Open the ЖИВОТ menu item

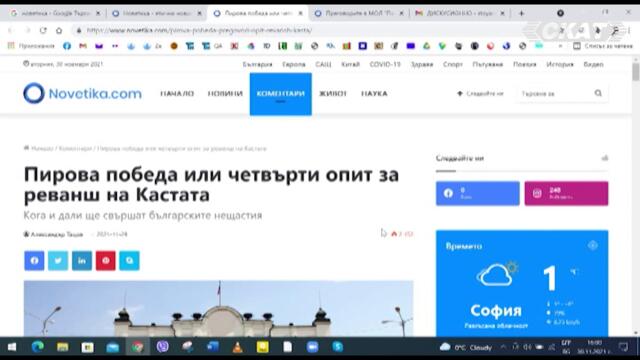333,93
